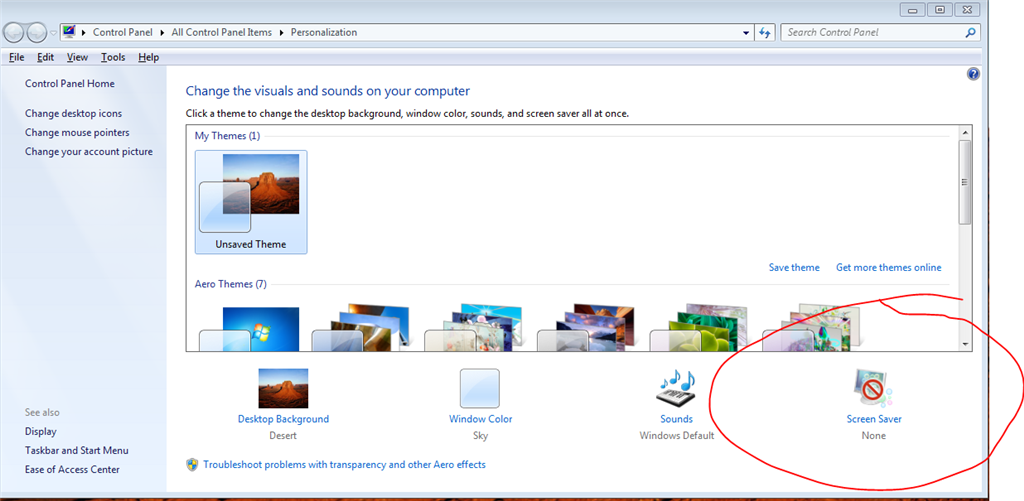This screenshot has width=1024, height=501.
Task: Expand the arrow before Control Panel breadcrumb
Action: coord(84,32)
